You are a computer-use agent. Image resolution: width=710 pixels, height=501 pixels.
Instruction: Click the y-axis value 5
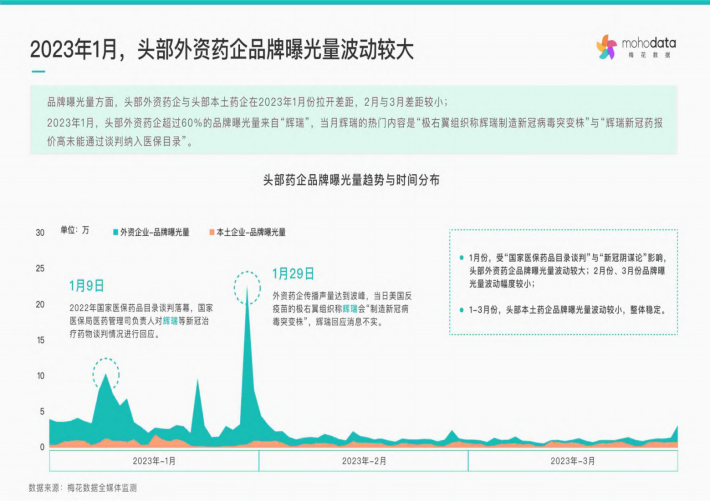(42, 412)
